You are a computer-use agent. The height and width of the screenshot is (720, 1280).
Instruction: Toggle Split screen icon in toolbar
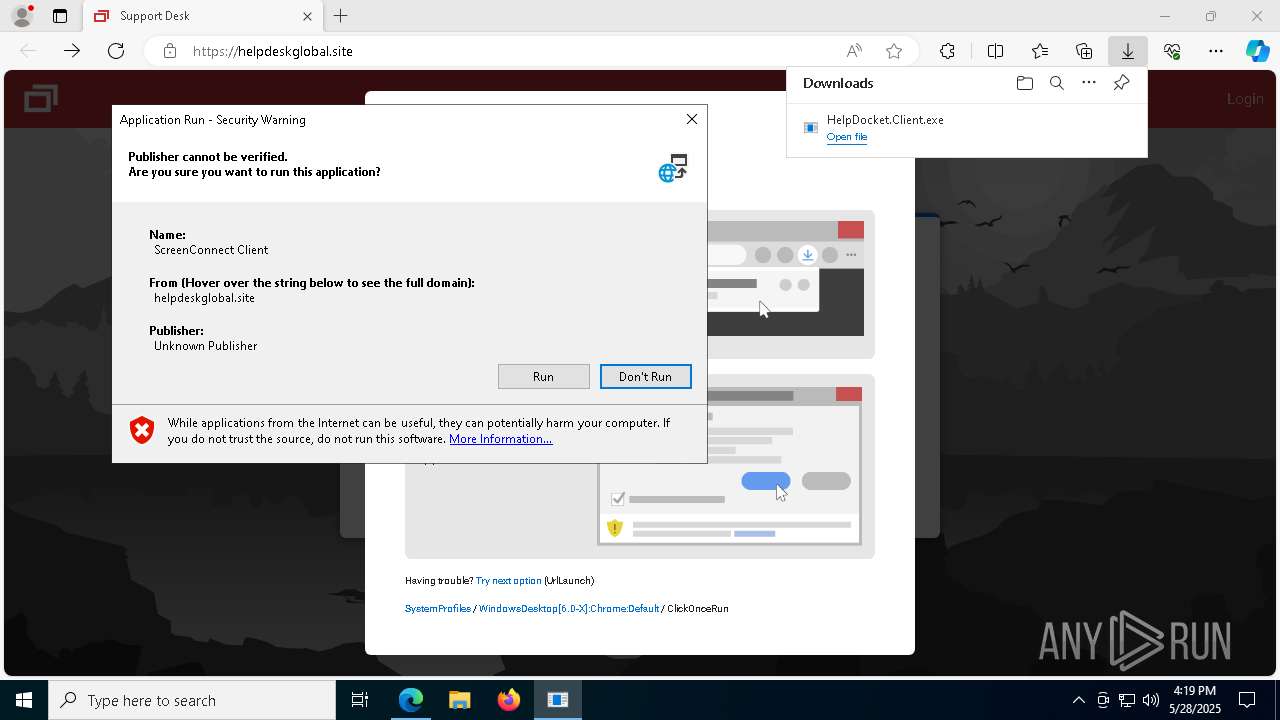[995, 51]
